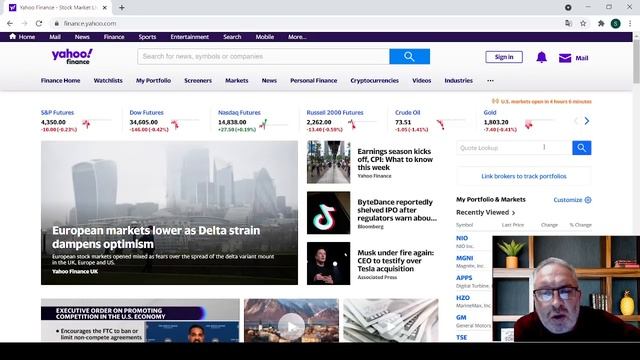Open the NIO symbol in Recently Viewed
The width and height of the screenshot is (640, 360).
(462, 238)
